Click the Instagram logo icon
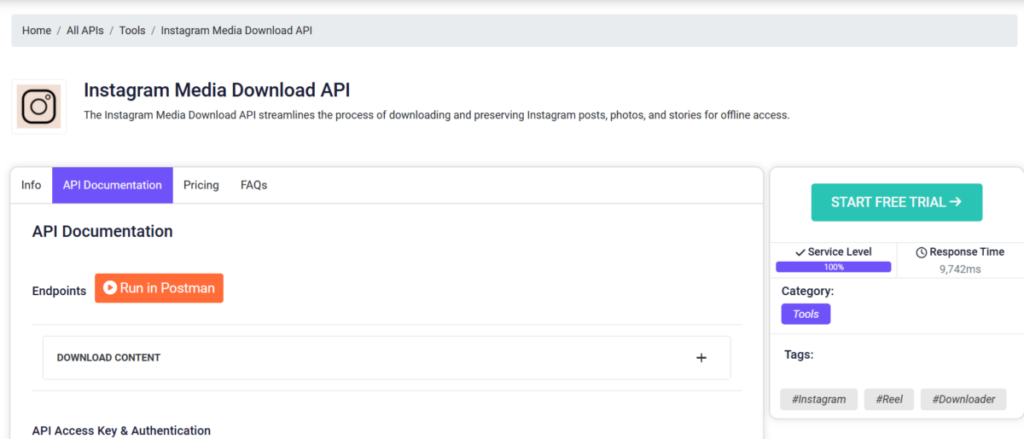The height and width of the screenshot is (439, 1024). (x=39, y=106)
